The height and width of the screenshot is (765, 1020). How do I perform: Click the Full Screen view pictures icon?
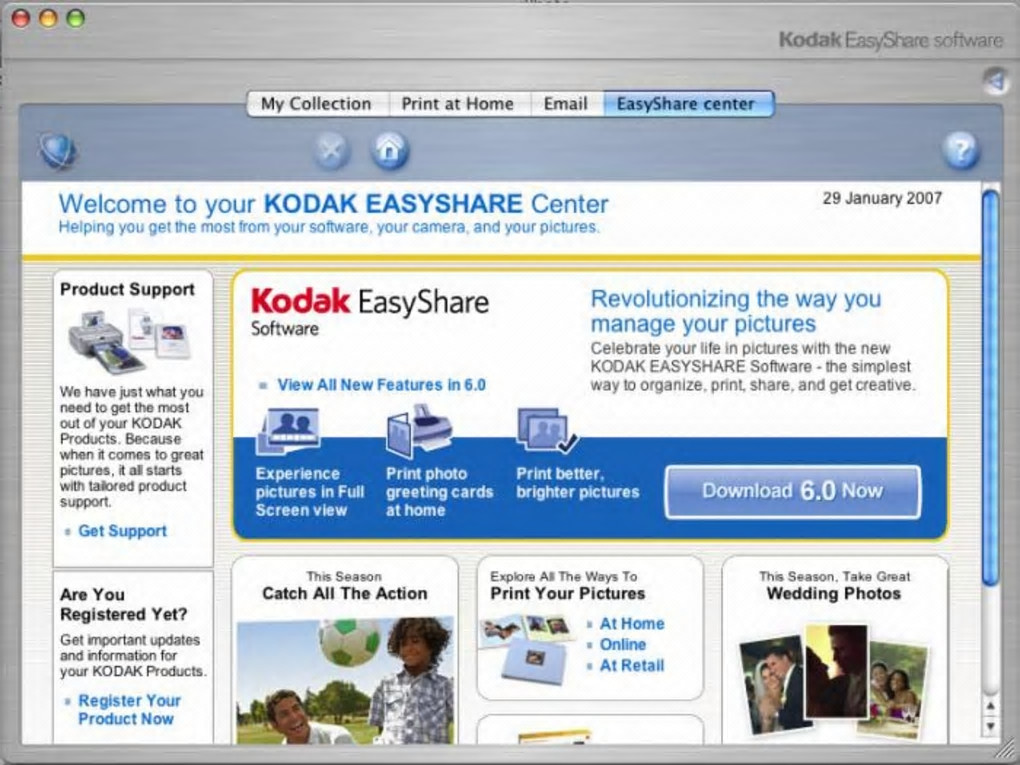[288, 430]
